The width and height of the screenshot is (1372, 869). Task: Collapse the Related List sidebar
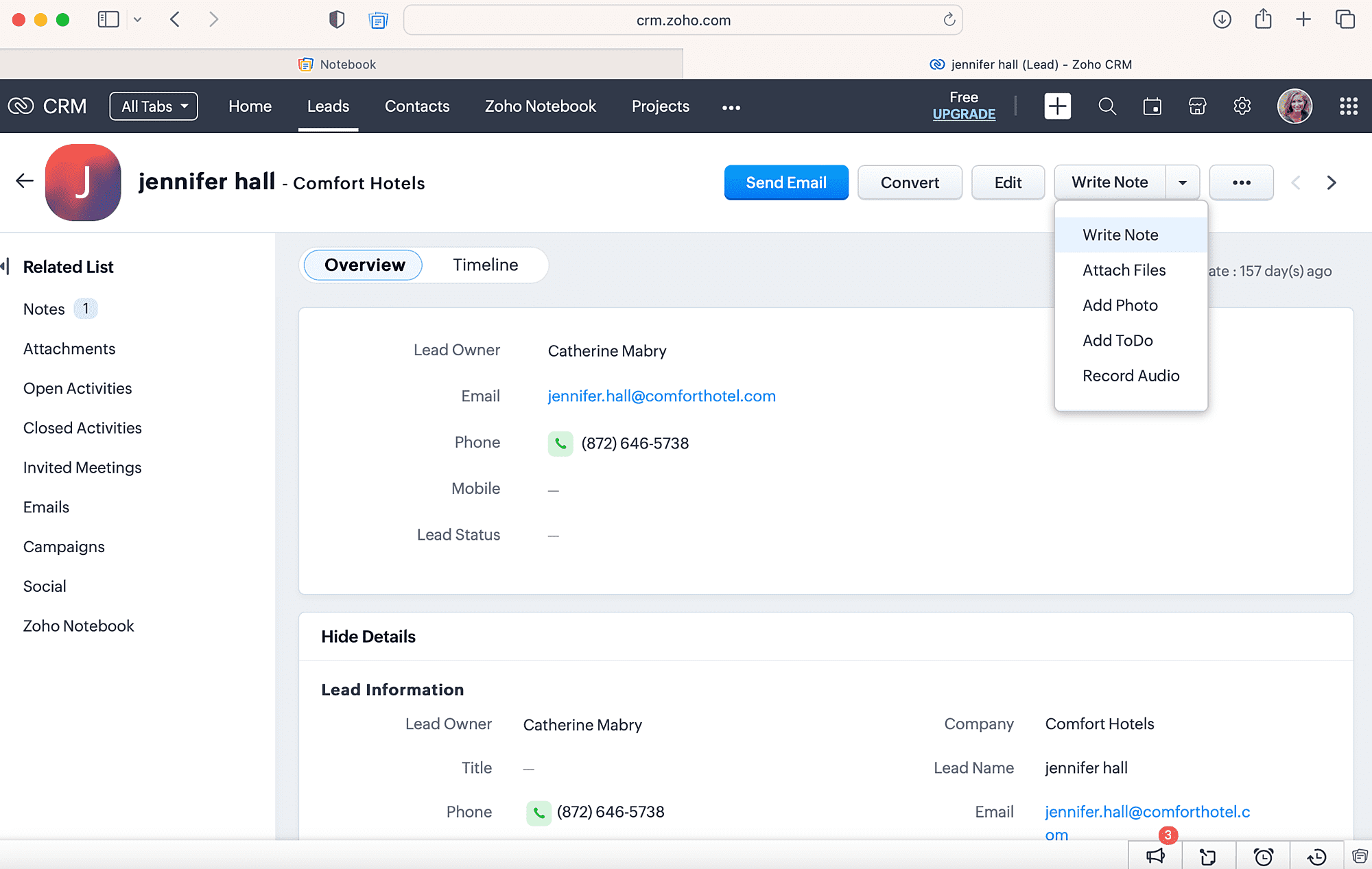click(5, 266)
